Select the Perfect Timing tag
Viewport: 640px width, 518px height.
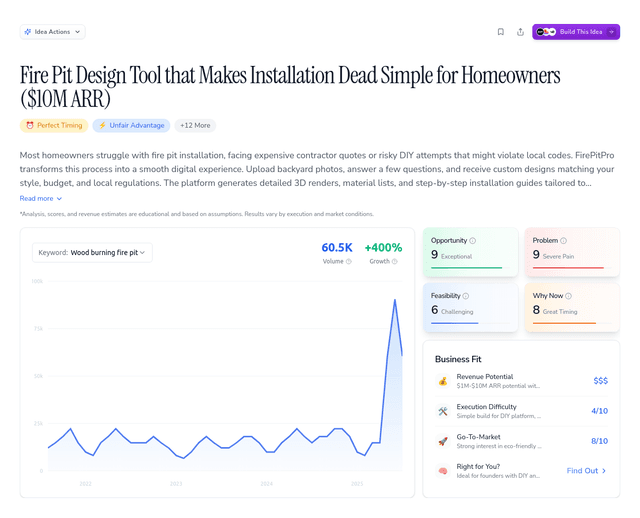pos(54,126)
